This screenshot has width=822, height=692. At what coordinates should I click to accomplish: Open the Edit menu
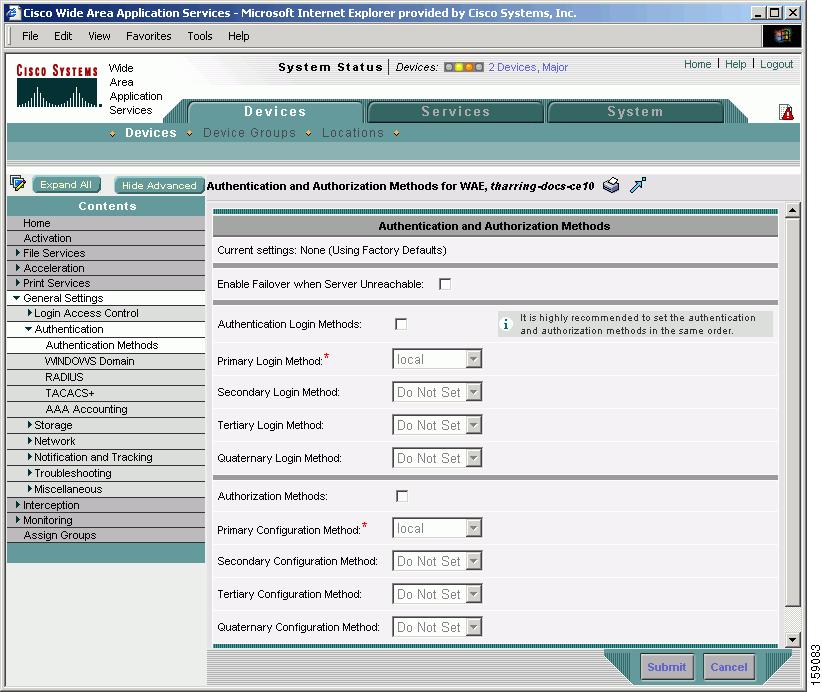(63, 36)
